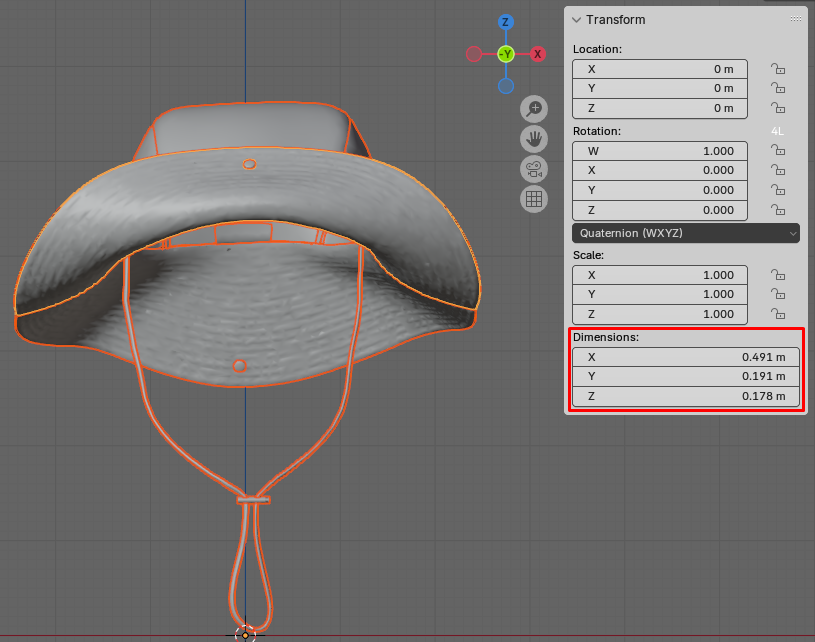Click the hand pan view icon
This screenshot has height=642, width=815.
[534, 138]
